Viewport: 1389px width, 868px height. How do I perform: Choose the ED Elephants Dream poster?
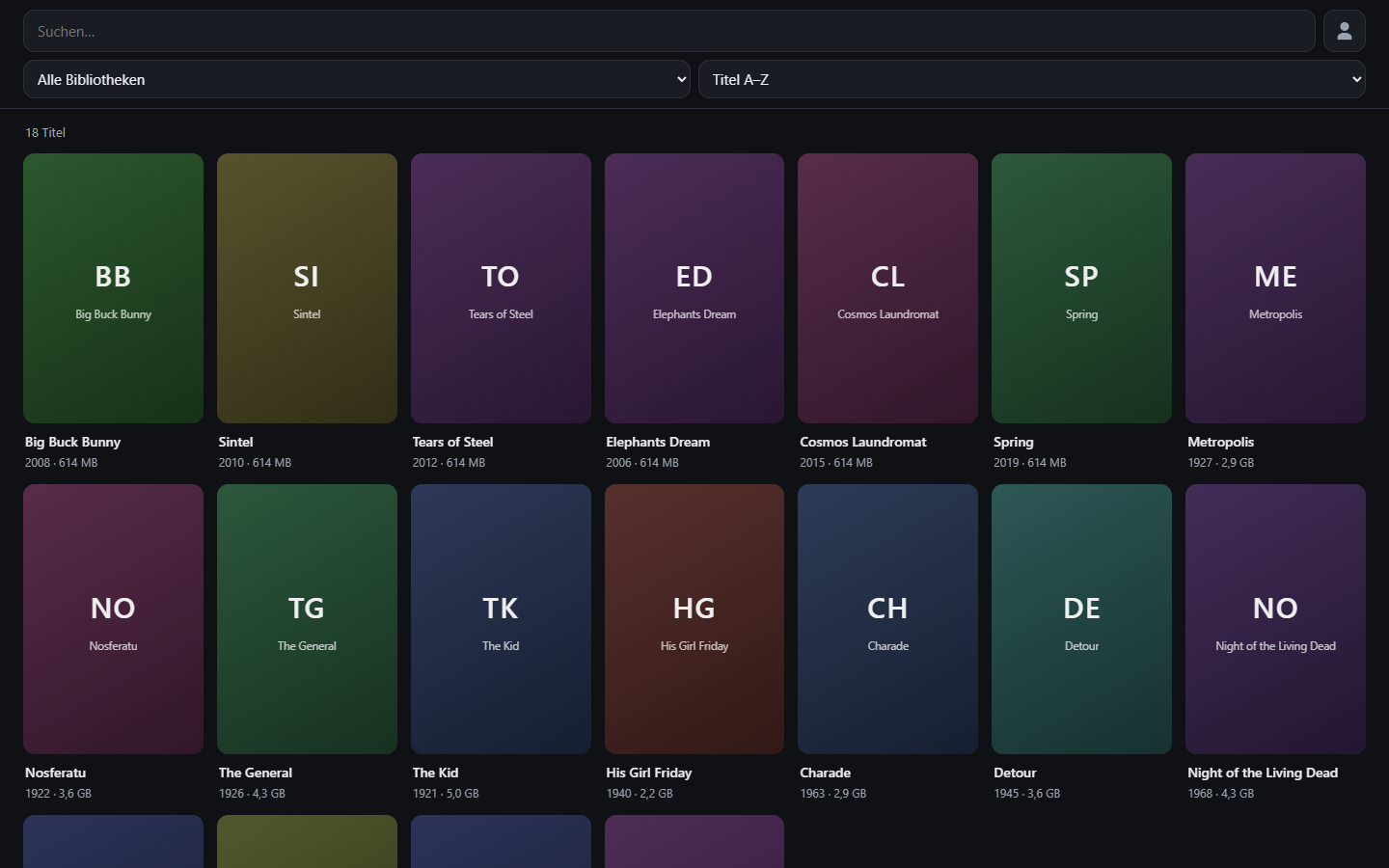tap(694, 288)
